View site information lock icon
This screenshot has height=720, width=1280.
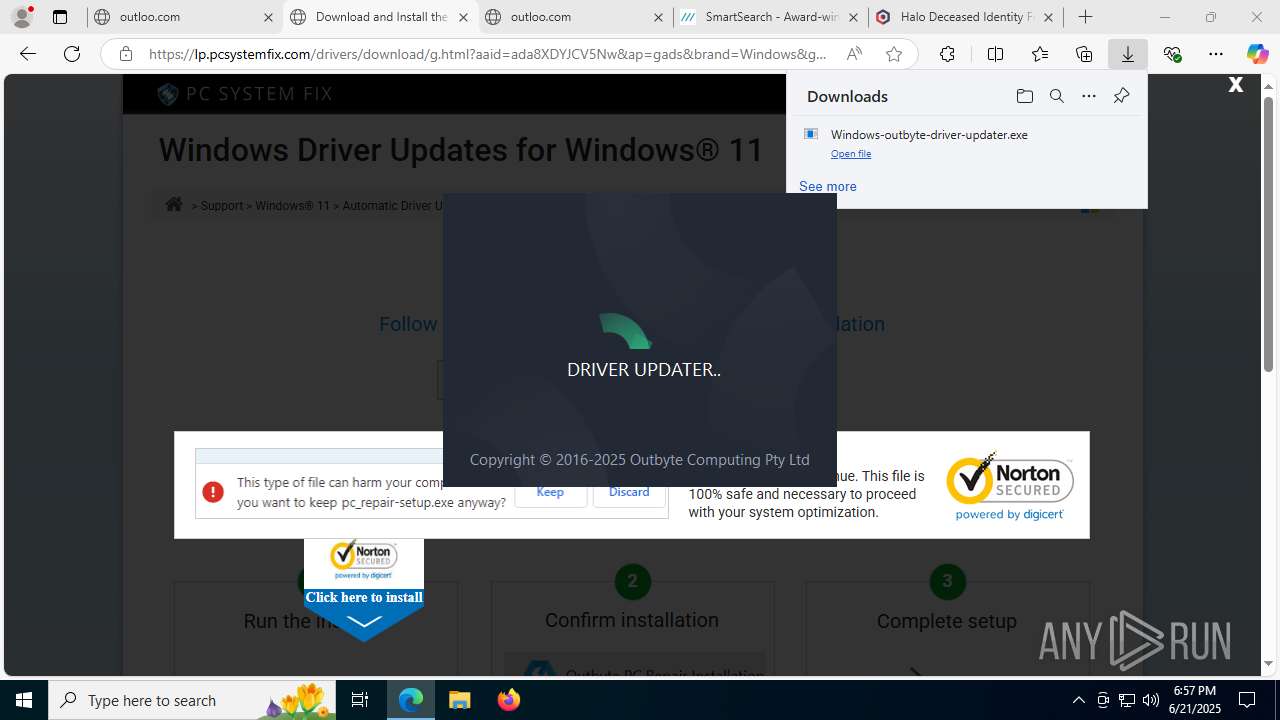126,54
